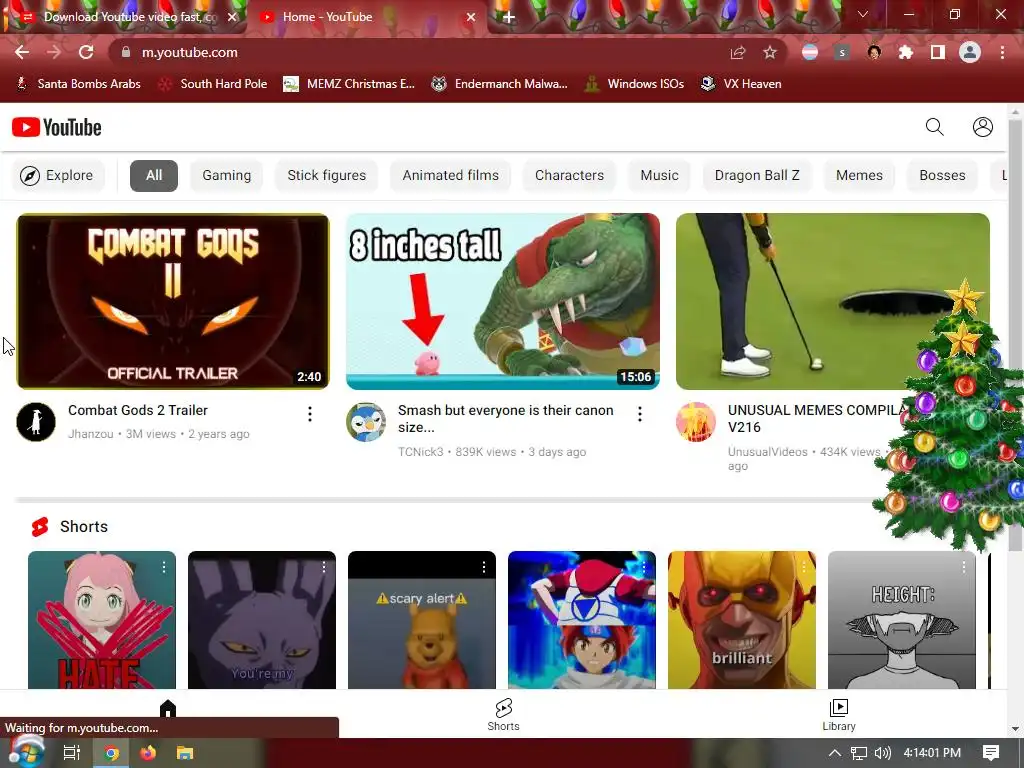Open the Explore chip
The height and width of the screenshot is (768, 1024).
(x=58, y=175)
